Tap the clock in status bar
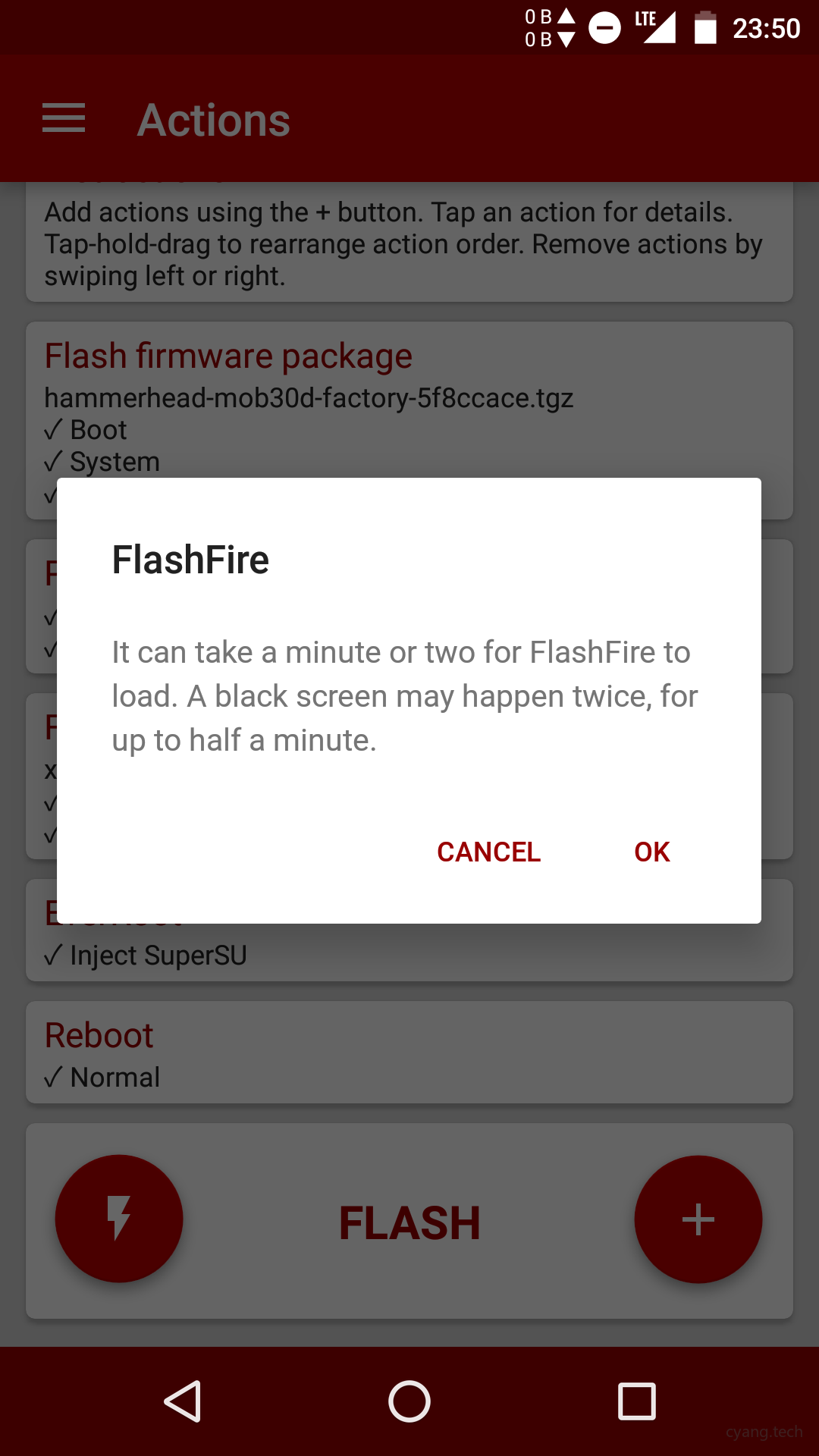 (766, 29)
